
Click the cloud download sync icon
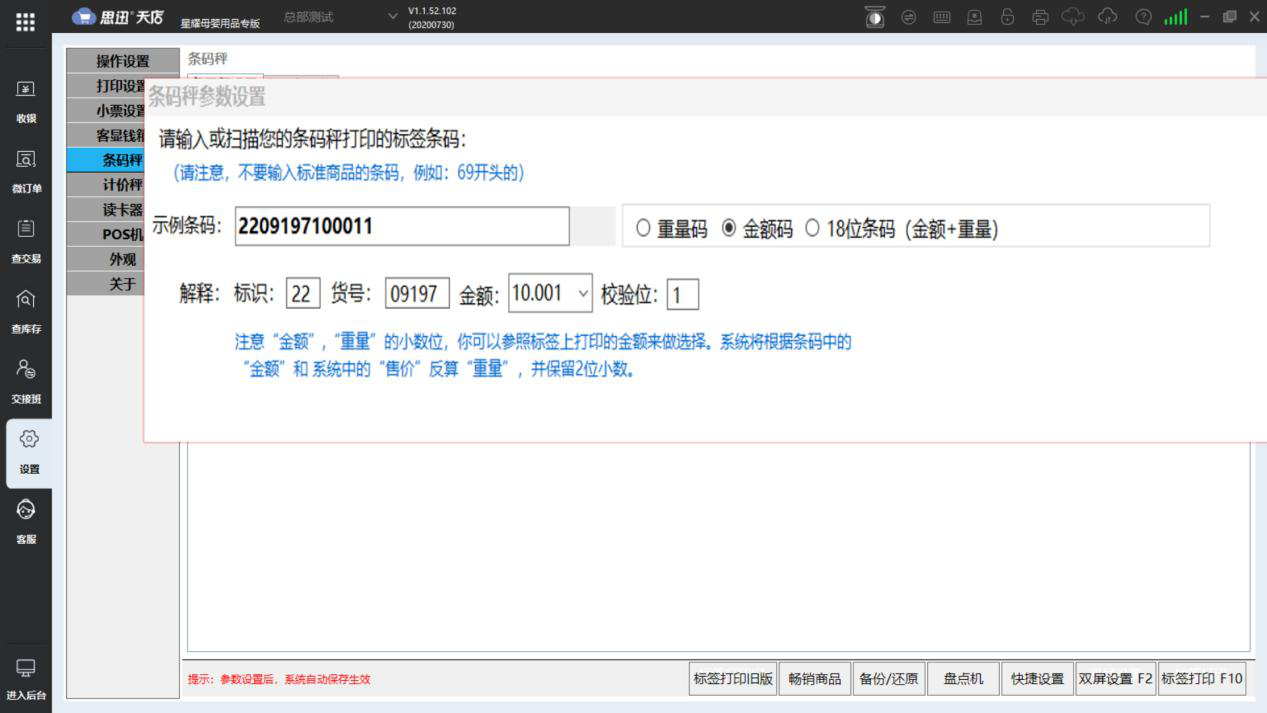[x=1074, y=17]
